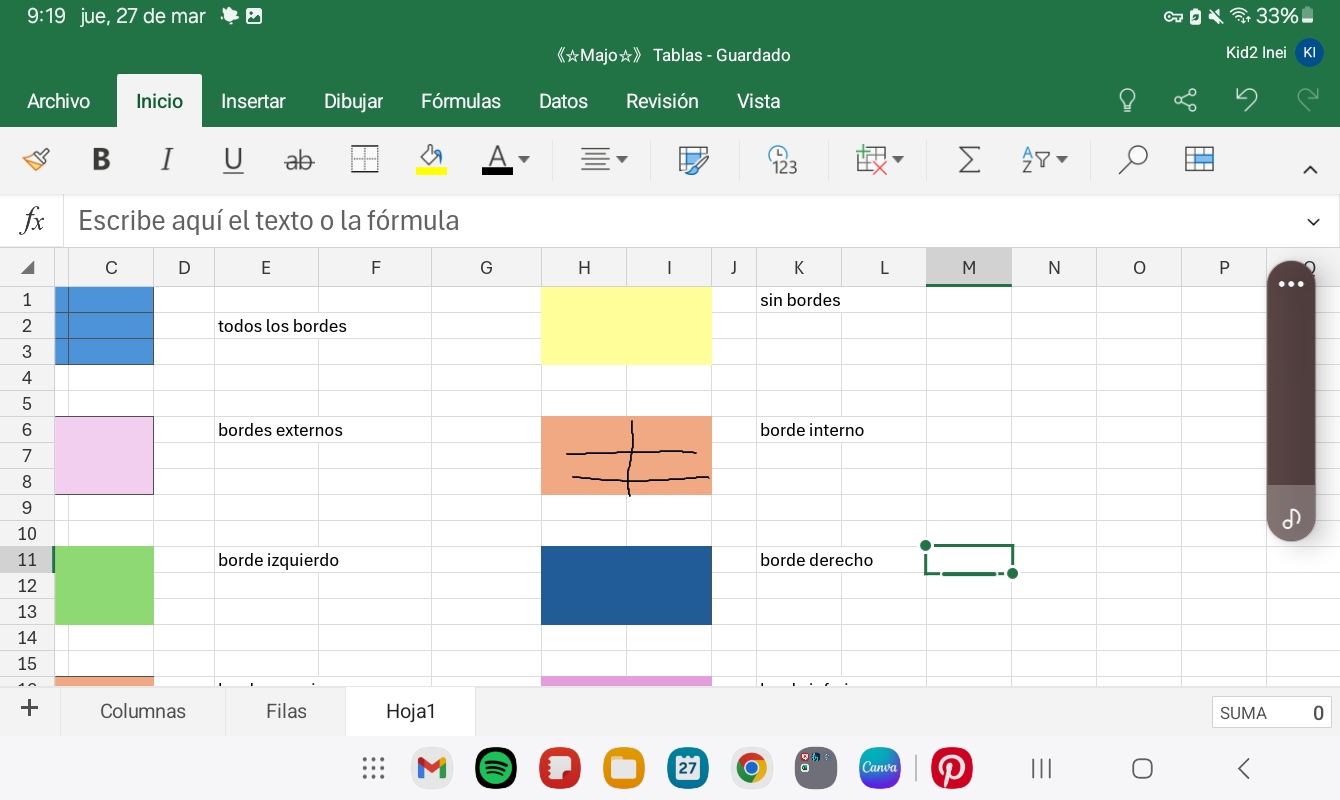Image resolution: width=1340 pixels, height=800 pixels.
Task: Apply the yellow fill color bucket
Action: [x=431, y=159]
